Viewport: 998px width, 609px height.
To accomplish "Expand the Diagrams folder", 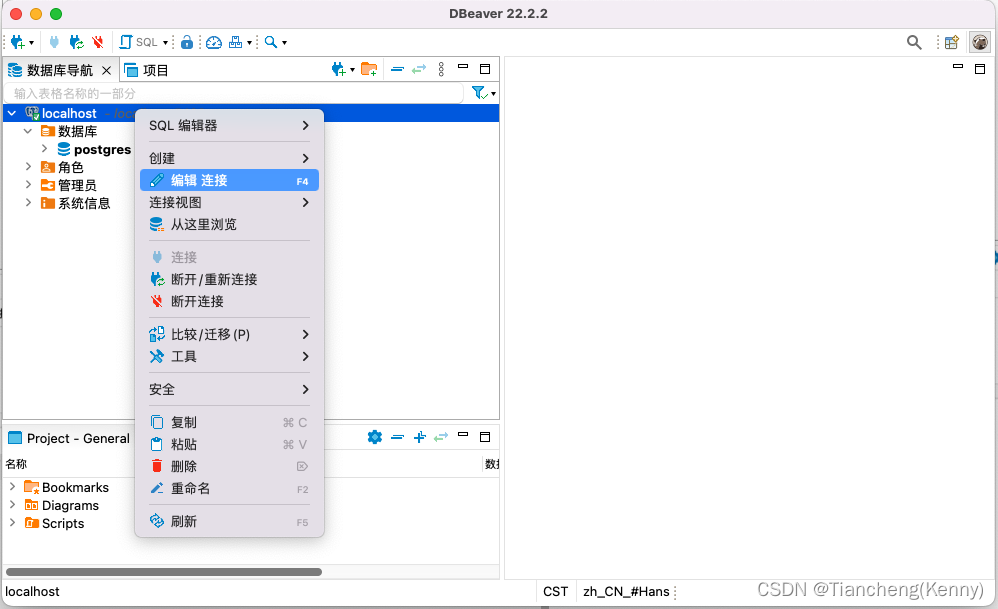I will (x=12, y=505).
